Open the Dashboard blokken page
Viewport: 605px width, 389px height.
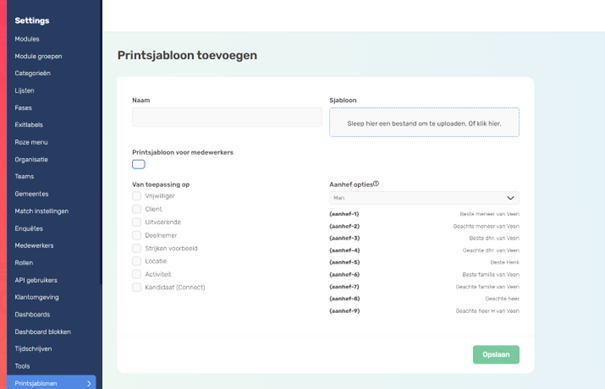tap(43, 332)
